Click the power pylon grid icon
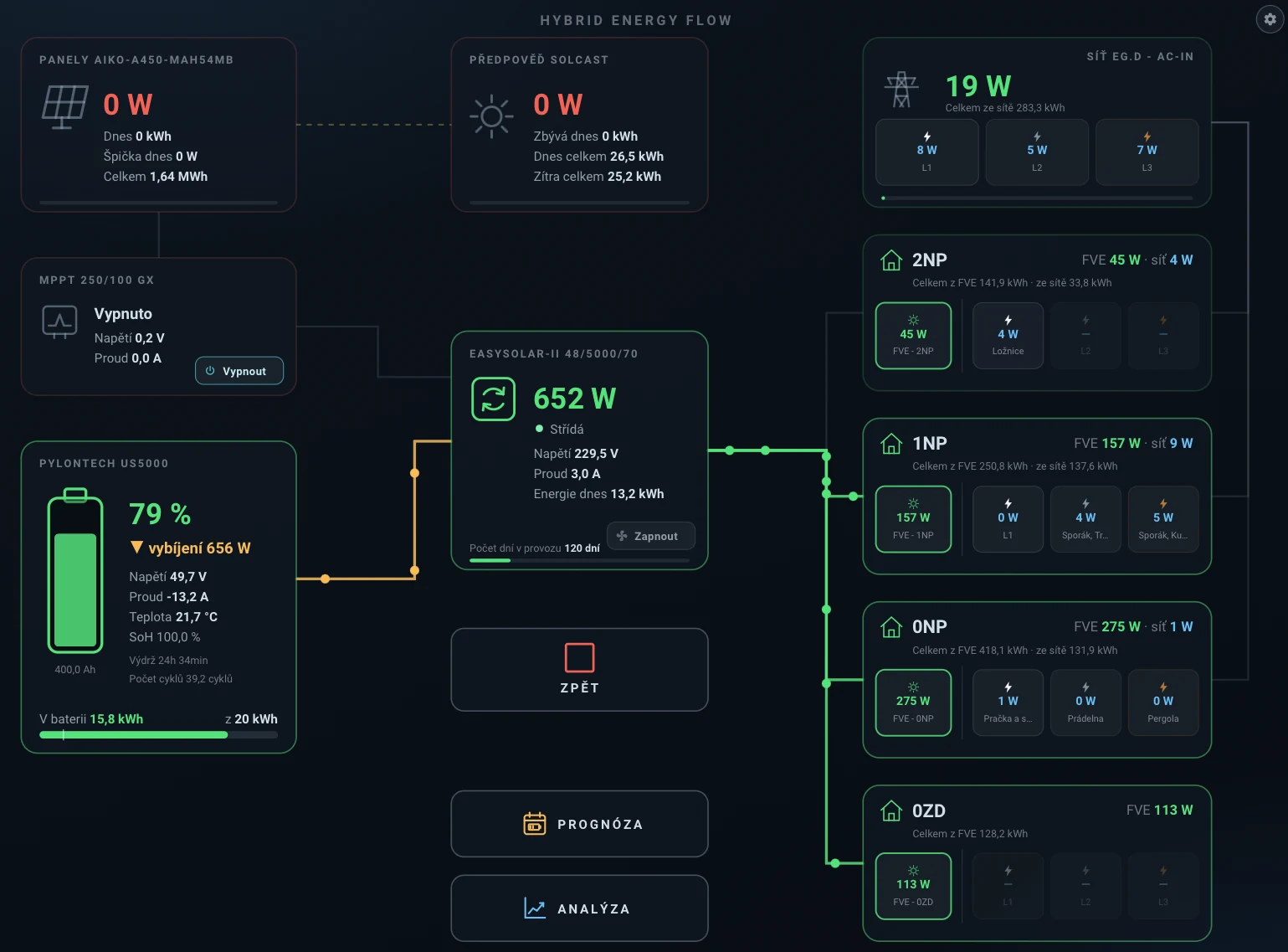1288x952 pixels. coord(901,89)
